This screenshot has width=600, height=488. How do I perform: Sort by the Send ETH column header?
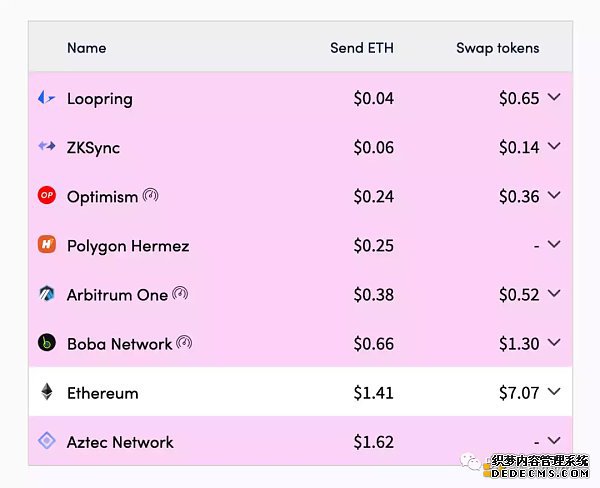click(362, 48)
